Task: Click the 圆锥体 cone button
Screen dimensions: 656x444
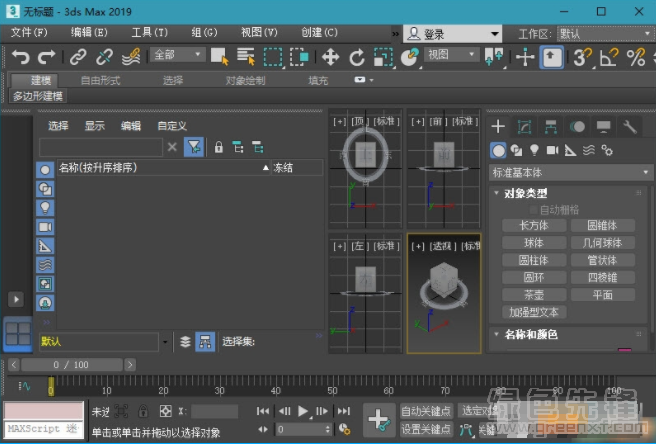Action: pos(602,226)
